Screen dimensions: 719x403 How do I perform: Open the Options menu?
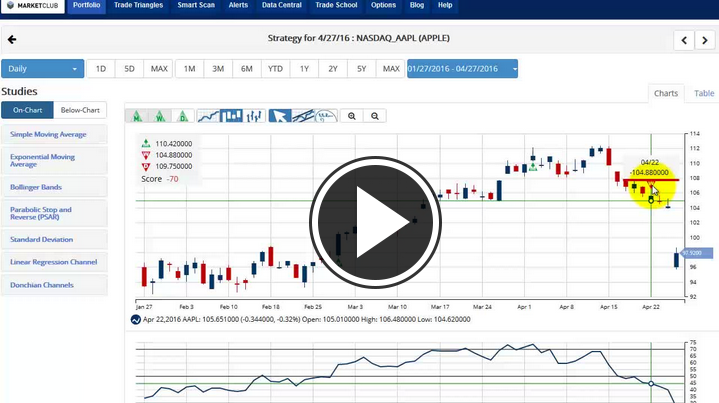383,6
